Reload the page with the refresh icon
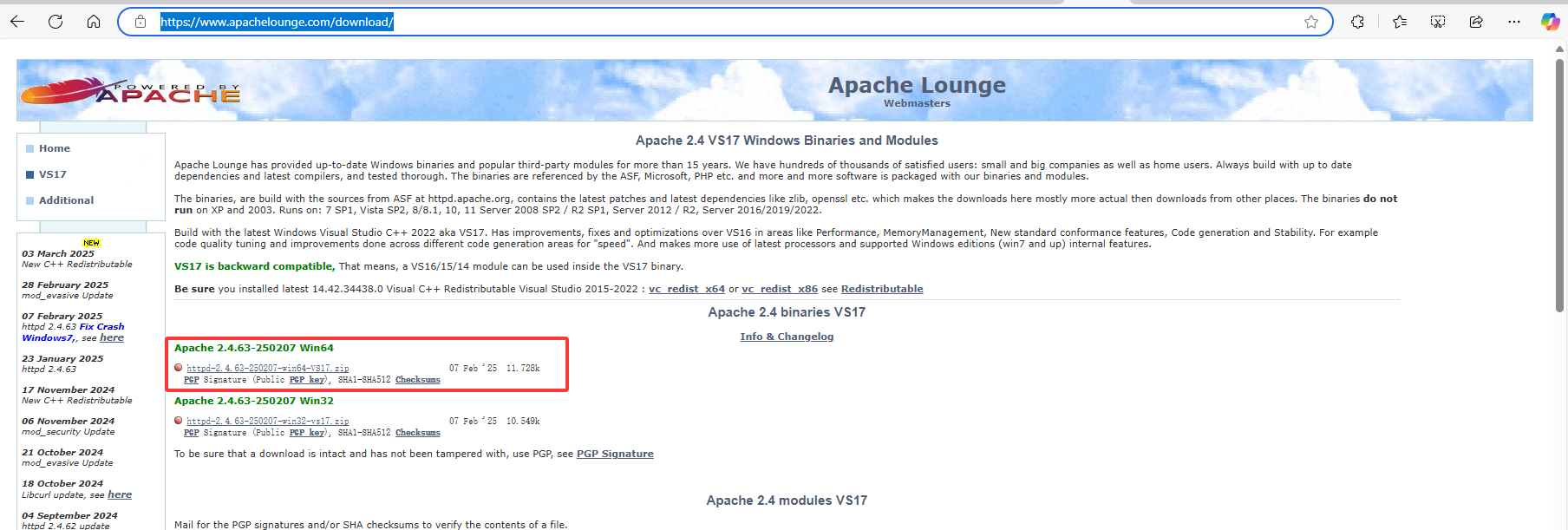 pos(56,22)
